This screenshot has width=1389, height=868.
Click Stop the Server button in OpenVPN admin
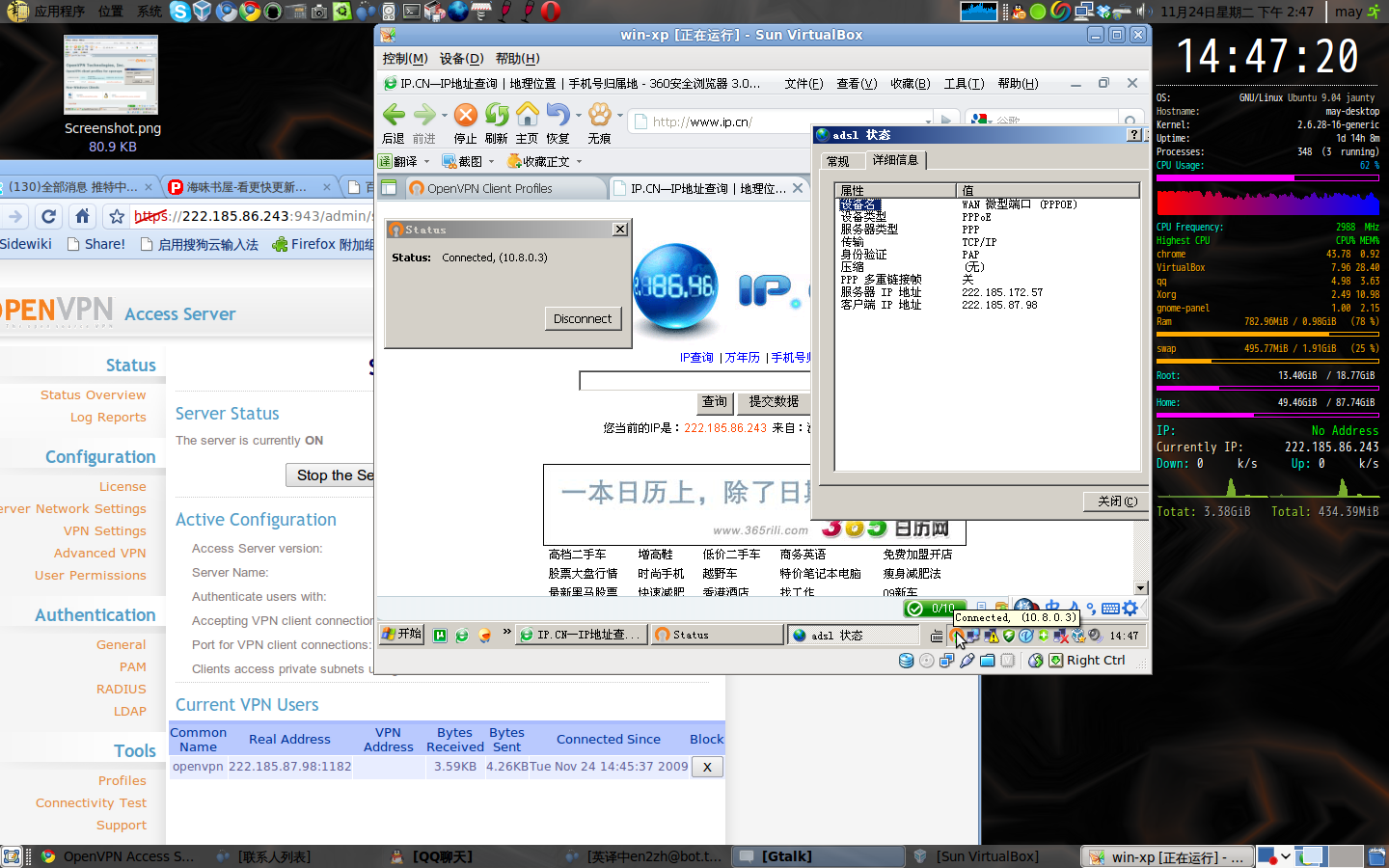[x=329, y=475]
